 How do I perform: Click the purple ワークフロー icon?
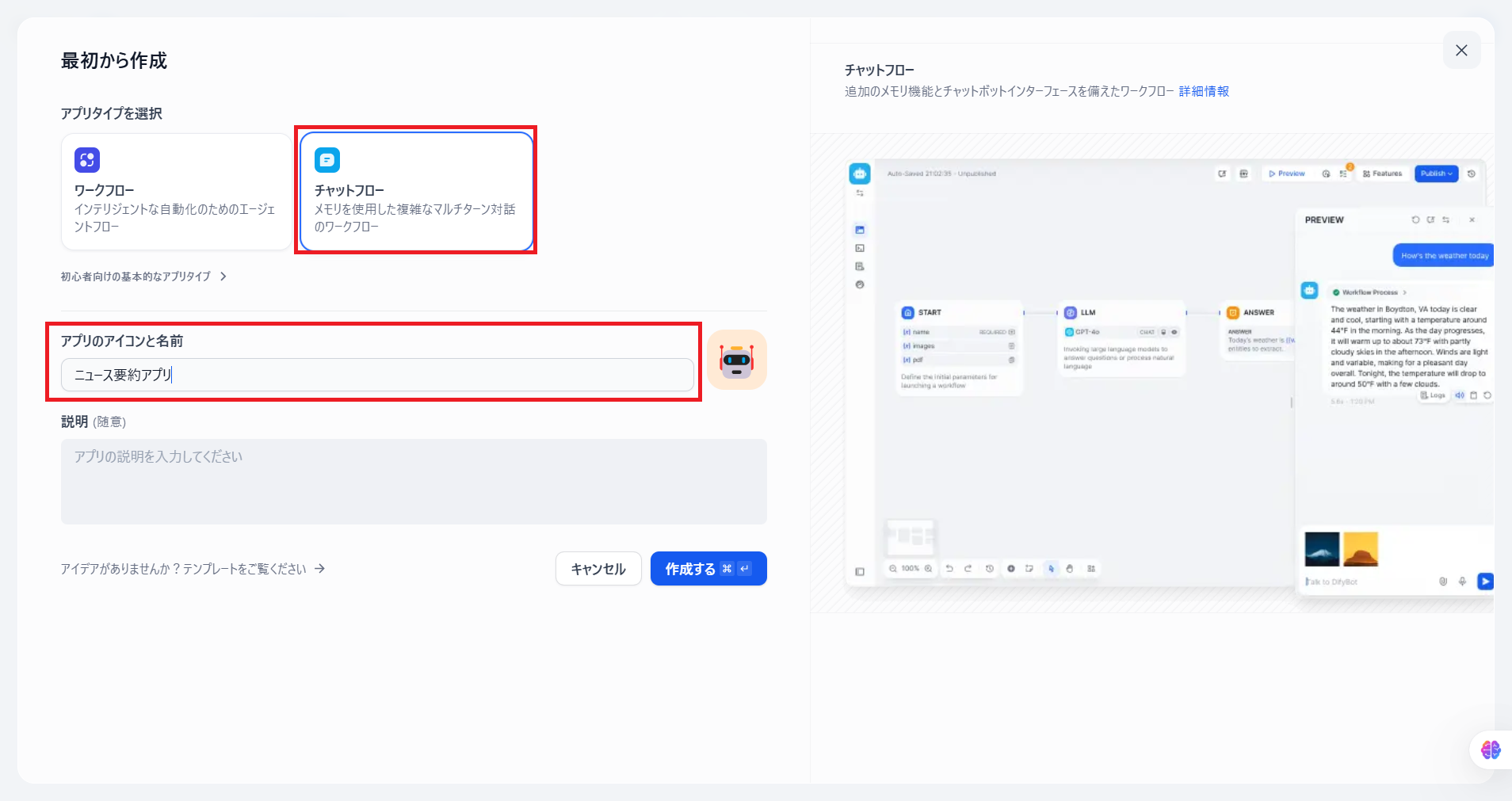[x=87, y=160]
